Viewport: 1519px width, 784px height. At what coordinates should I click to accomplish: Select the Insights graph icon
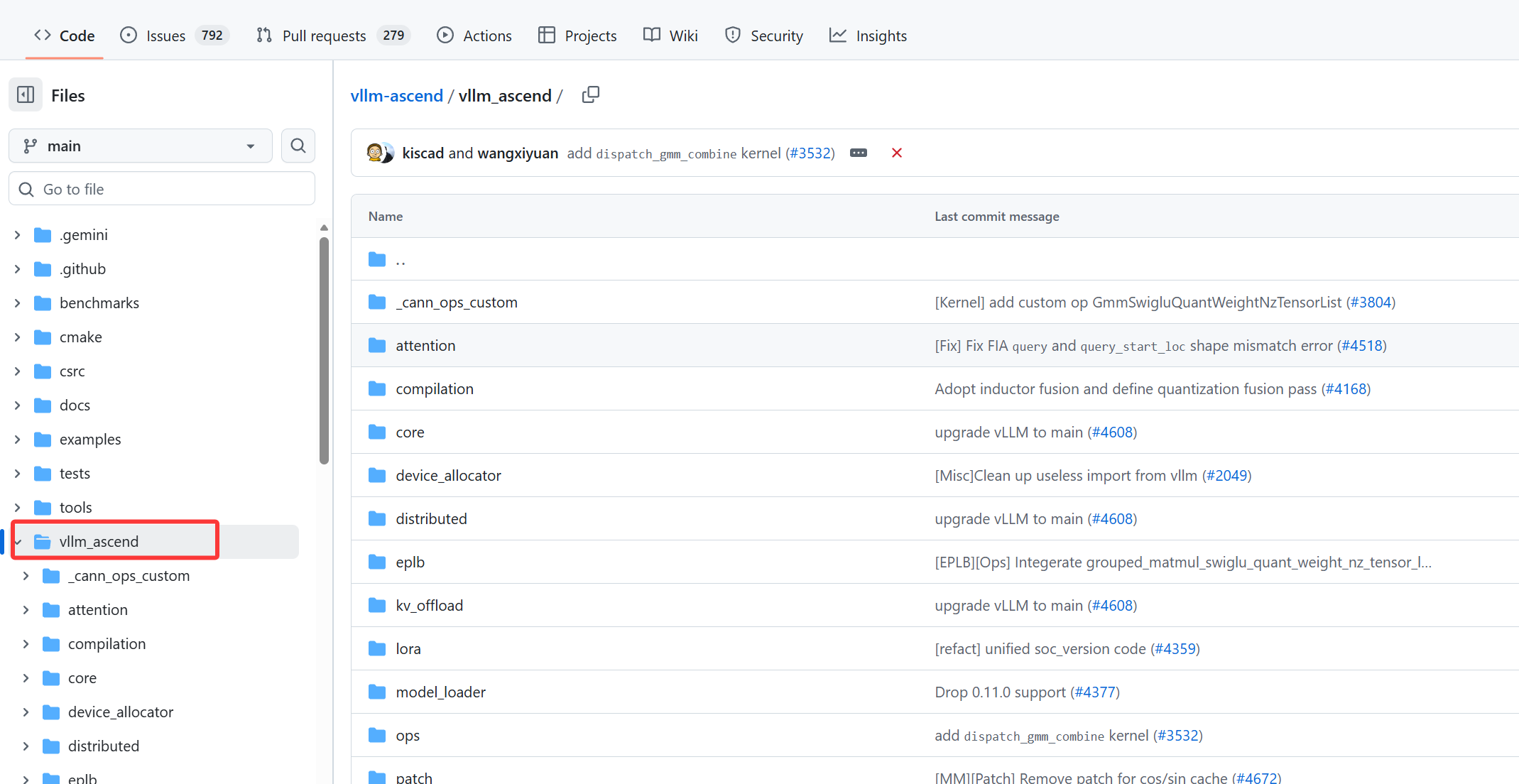click(x=839, y=35)
